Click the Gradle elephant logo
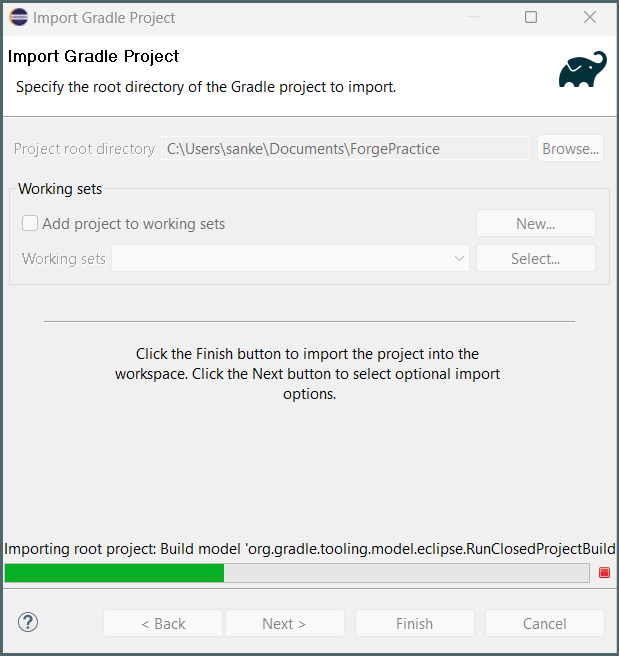The height and width of the screenshot is (656, 619). (583, 70)
